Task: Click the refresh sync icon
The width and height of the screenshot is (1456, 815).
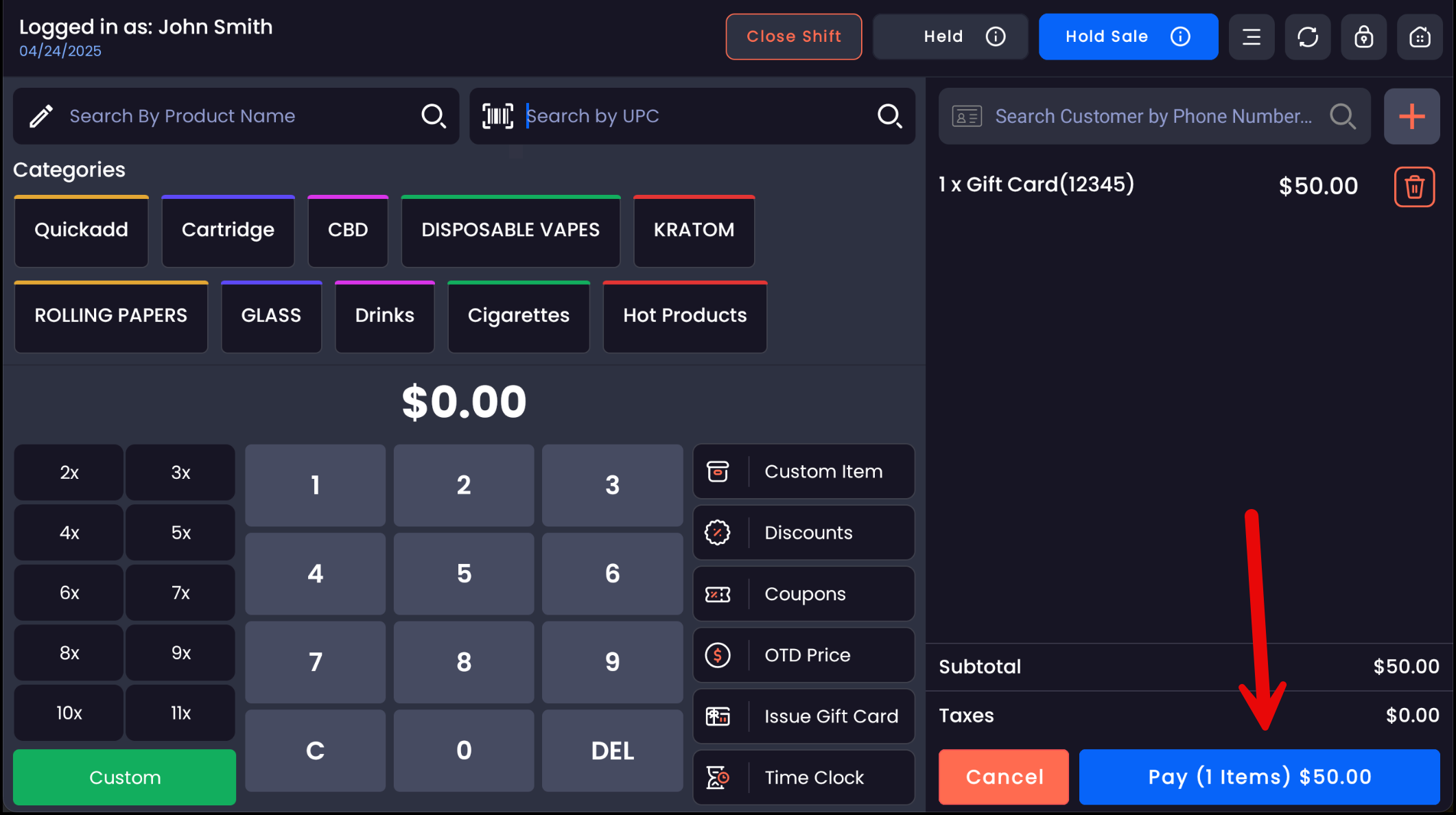Action: (1307, 37)
